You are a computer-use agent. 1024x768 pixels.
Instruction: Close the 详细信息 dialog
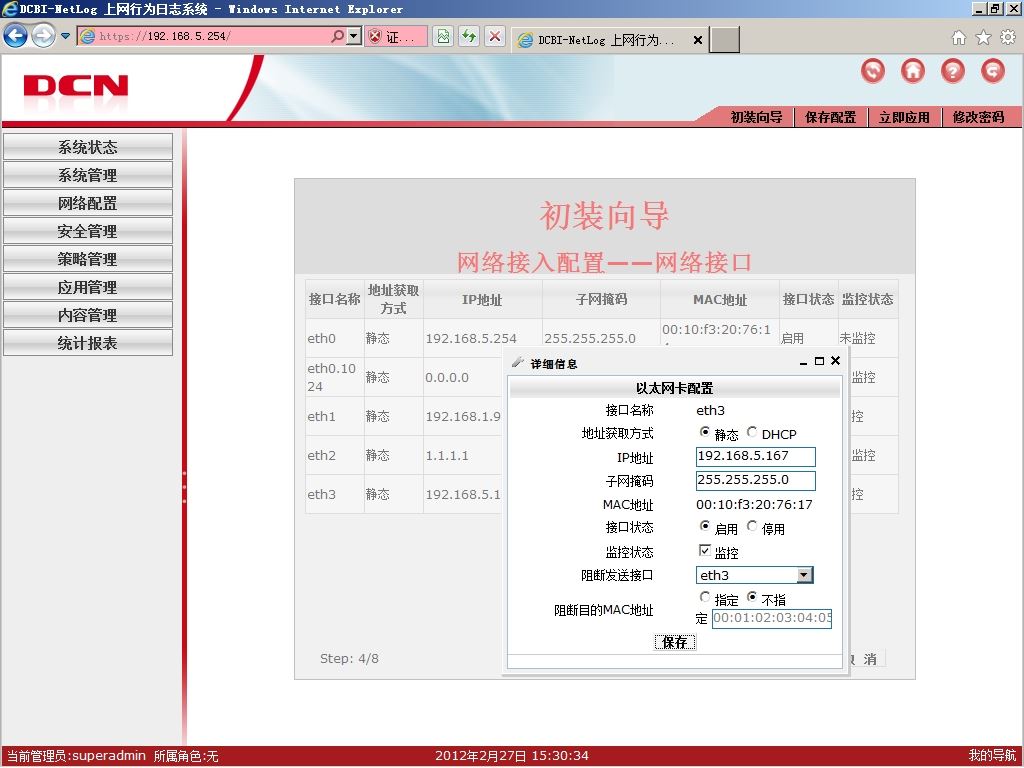(835, 360)
